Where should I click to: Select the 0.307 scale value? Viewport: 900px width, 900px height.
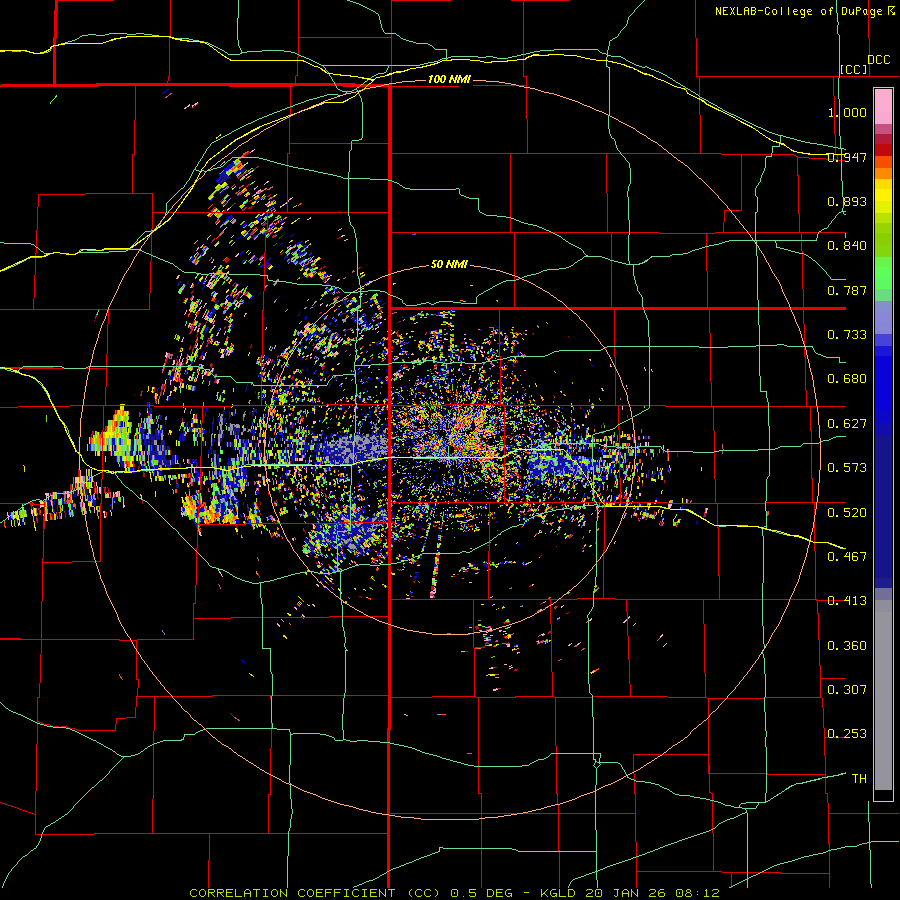847,689
